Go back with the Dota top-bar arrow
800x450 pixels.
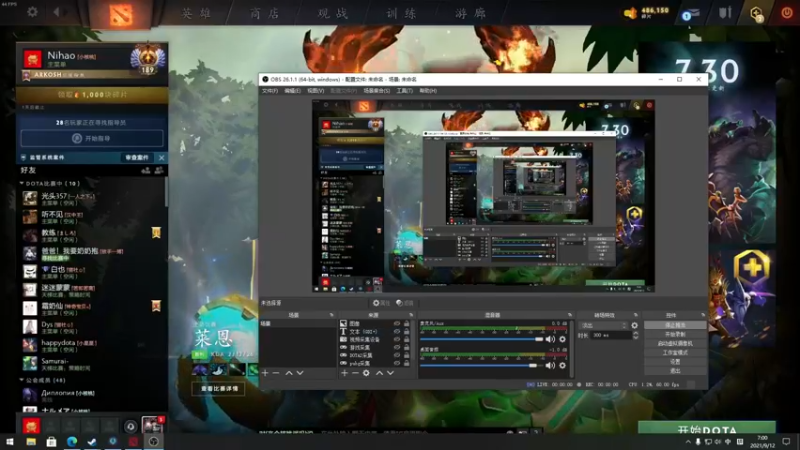click(x=57, y=12)
